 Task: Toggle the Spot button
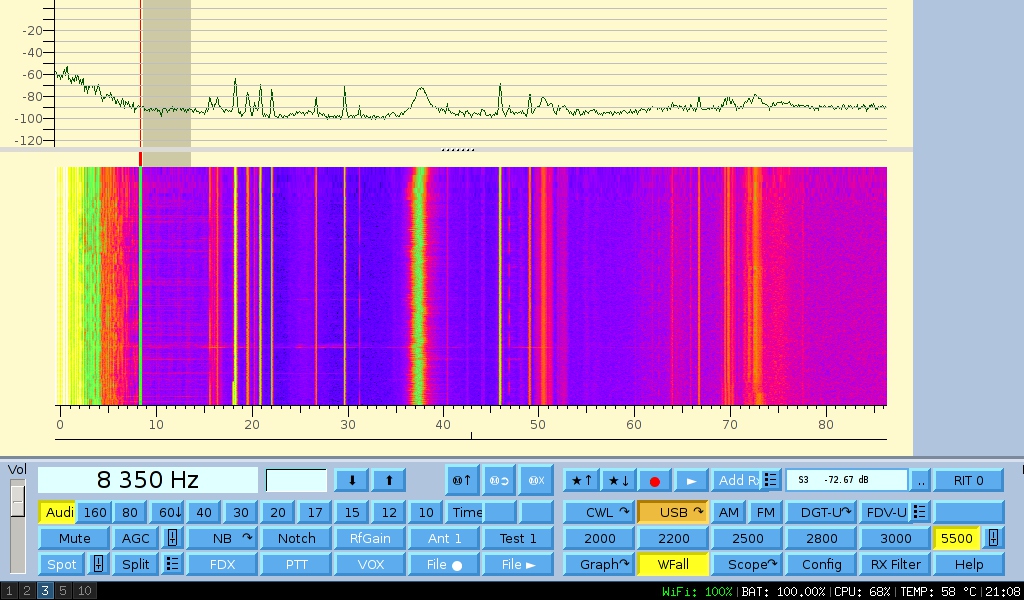62,564
